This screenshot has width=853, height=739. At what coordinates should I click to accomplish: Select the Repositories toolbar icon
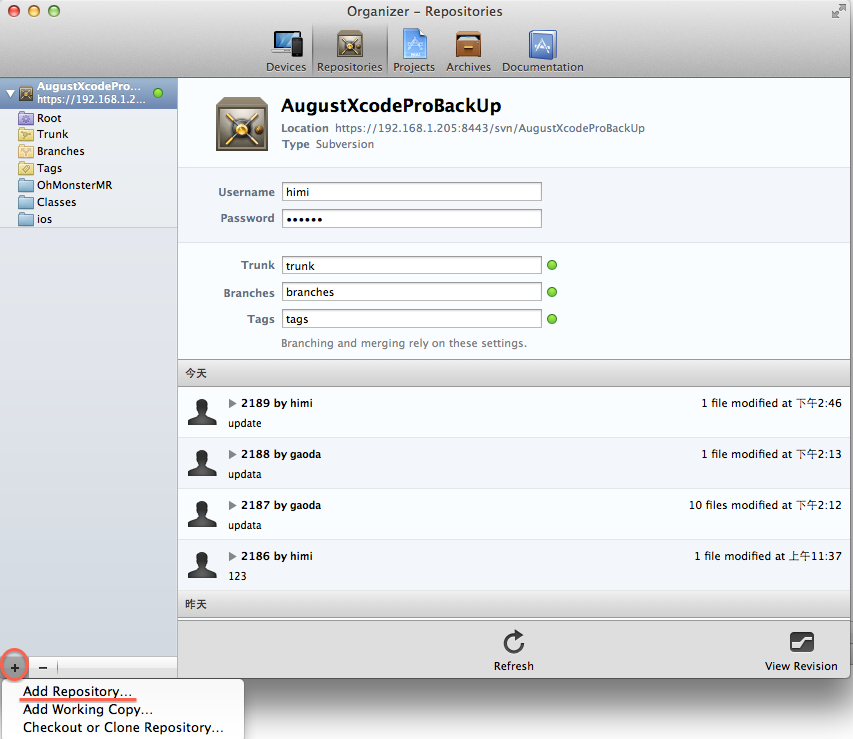[349, 50]
